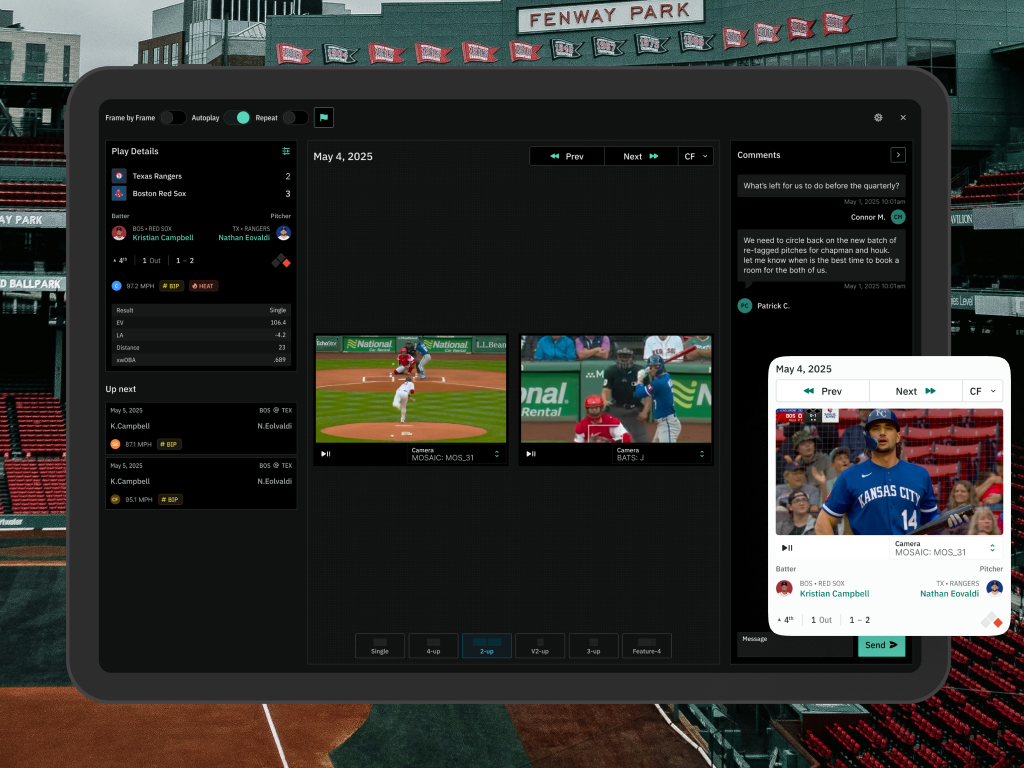Close the player with the X icon

point(903,118)
